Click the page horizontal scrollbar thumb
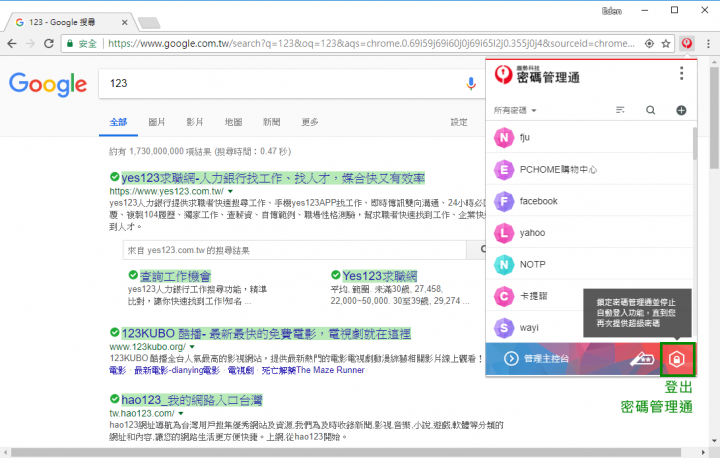The image size is (720, 458). [x=346, y=453]
